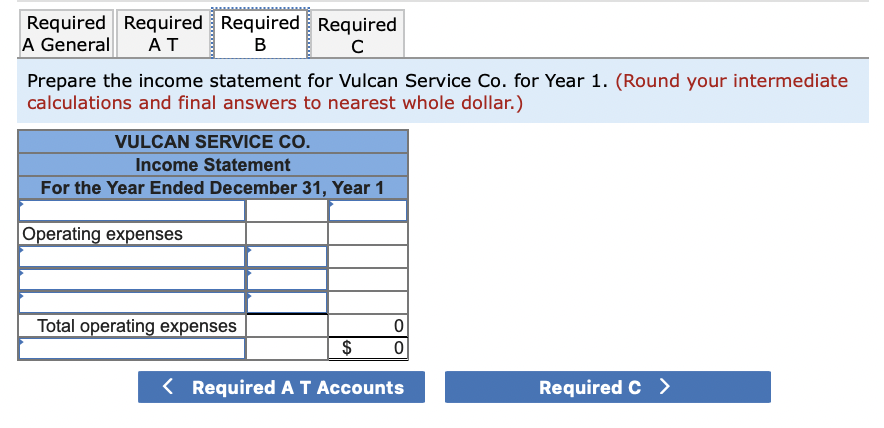Switch to the Required A T tab
This screenshot has height=428, width=884.
pos(163,34)
